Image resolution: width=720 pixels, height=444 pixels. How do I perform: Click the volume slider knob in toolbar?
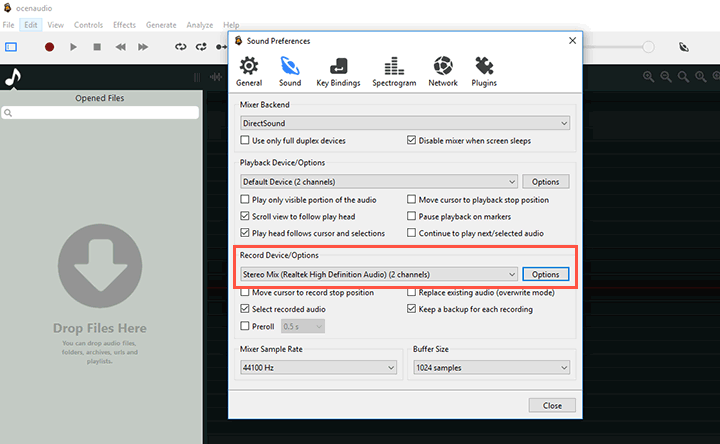tap(648, 47)
